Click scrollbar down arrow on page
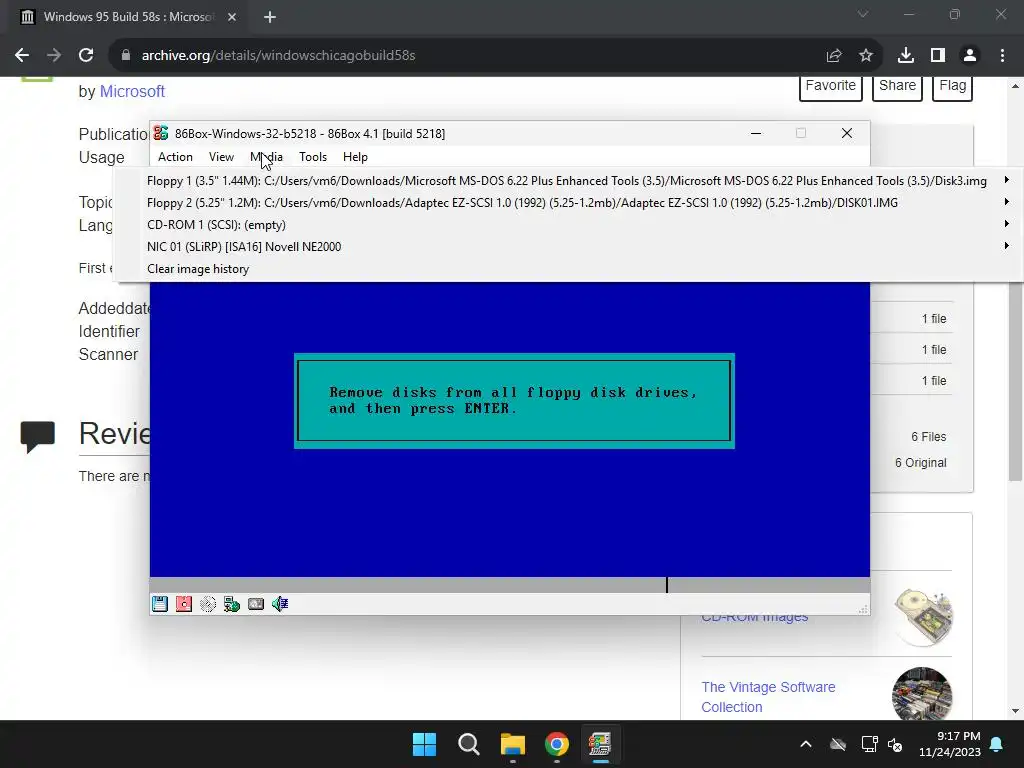The width and height of the screenshot is (1024, 768). pos(1016,711)
